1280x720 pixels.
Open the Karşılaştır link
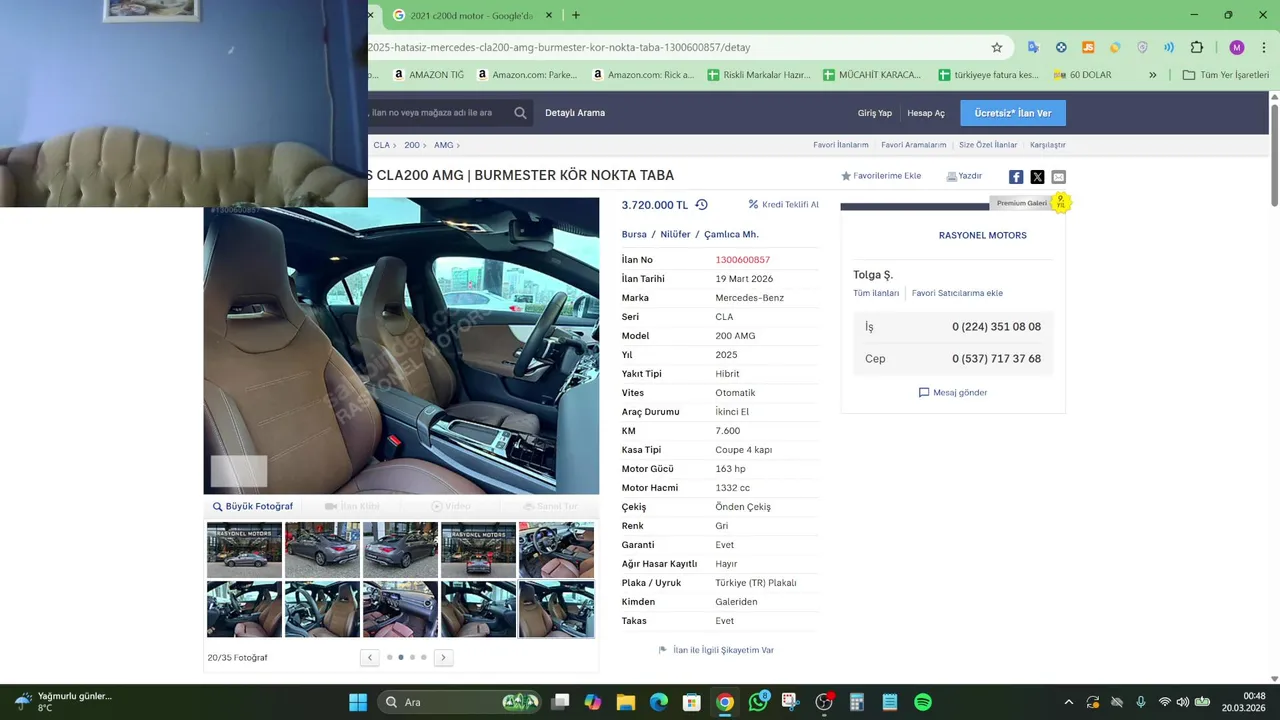(x=1048, y=145)
